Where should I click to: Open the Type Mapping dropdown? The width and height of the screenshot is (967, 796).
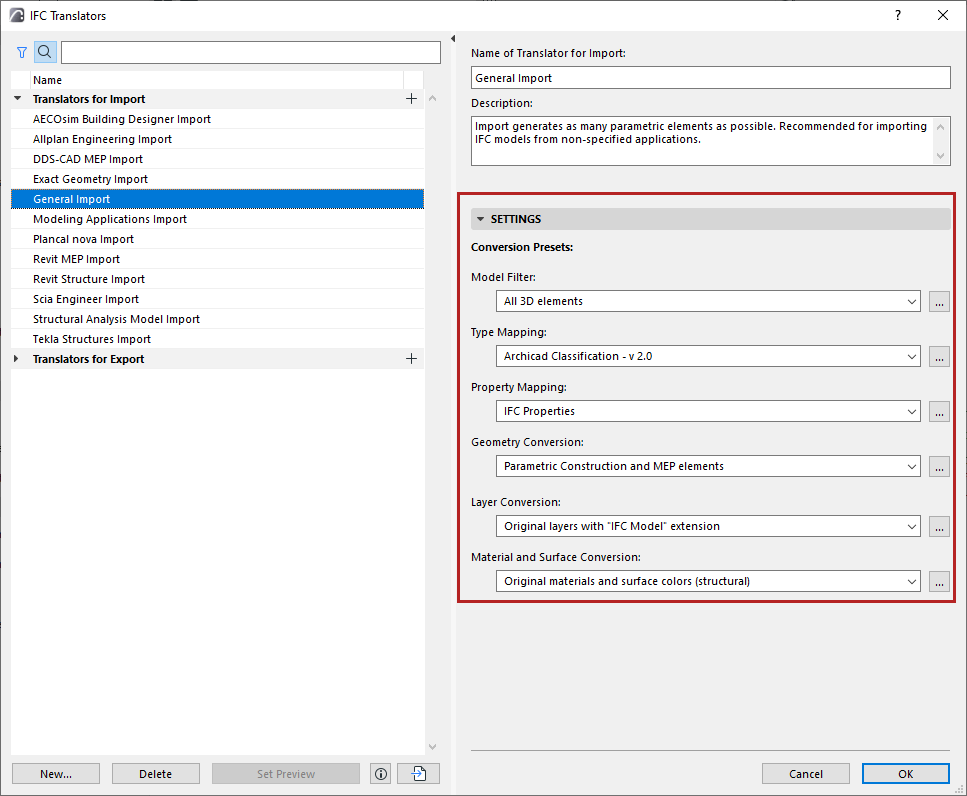click(x=708, y=356)
